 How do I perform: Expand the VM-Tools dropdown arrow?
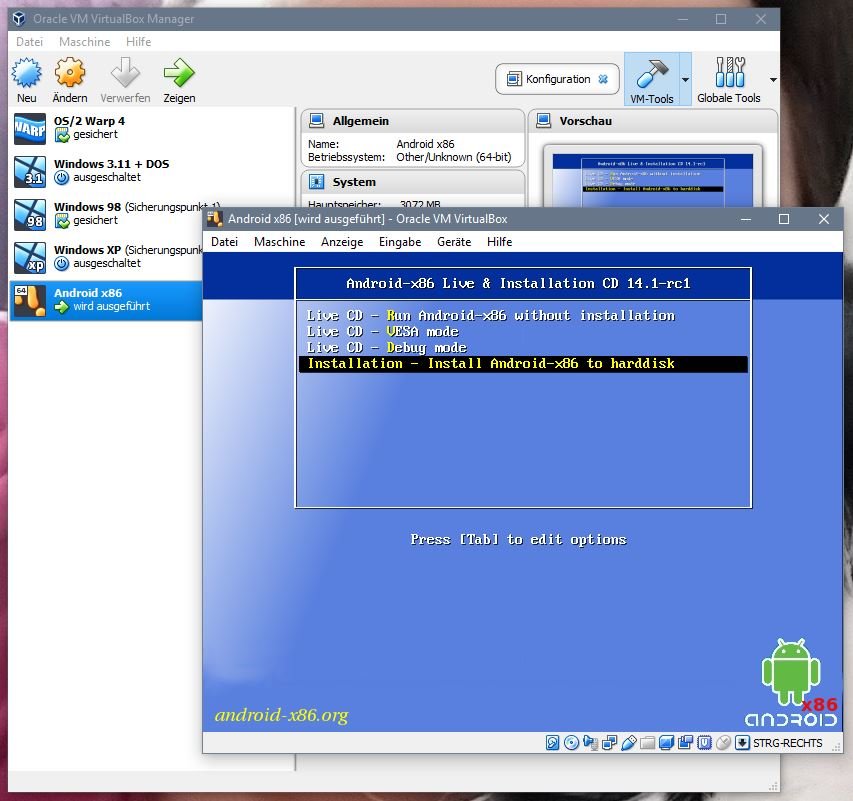(x=685, y=79)
